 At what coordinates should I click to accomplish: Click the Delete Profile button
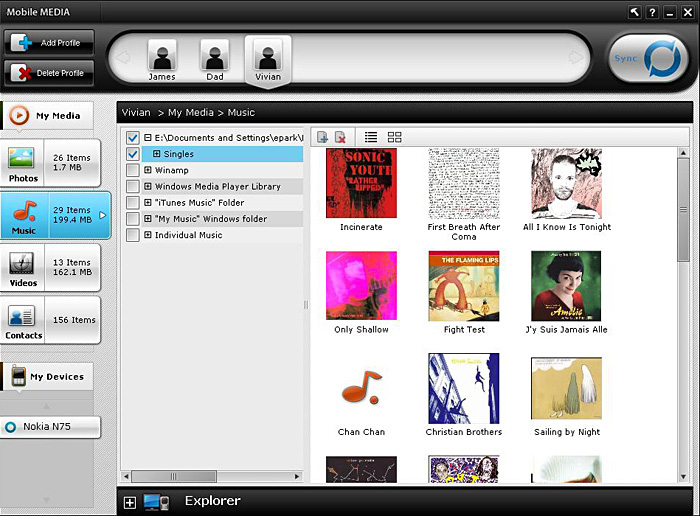[49, 73]
